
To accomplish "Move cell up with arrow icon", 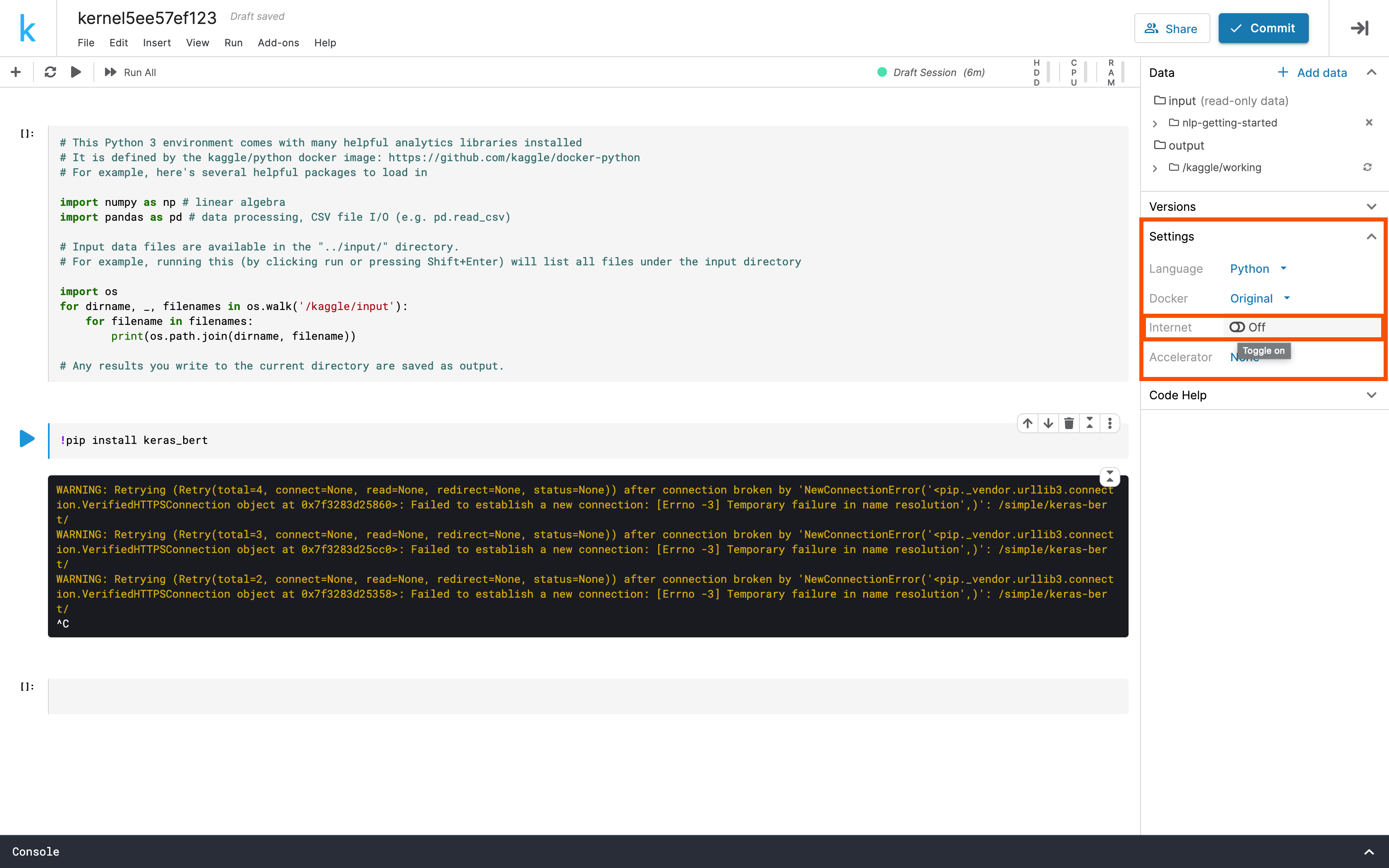I will [1027, 424].
